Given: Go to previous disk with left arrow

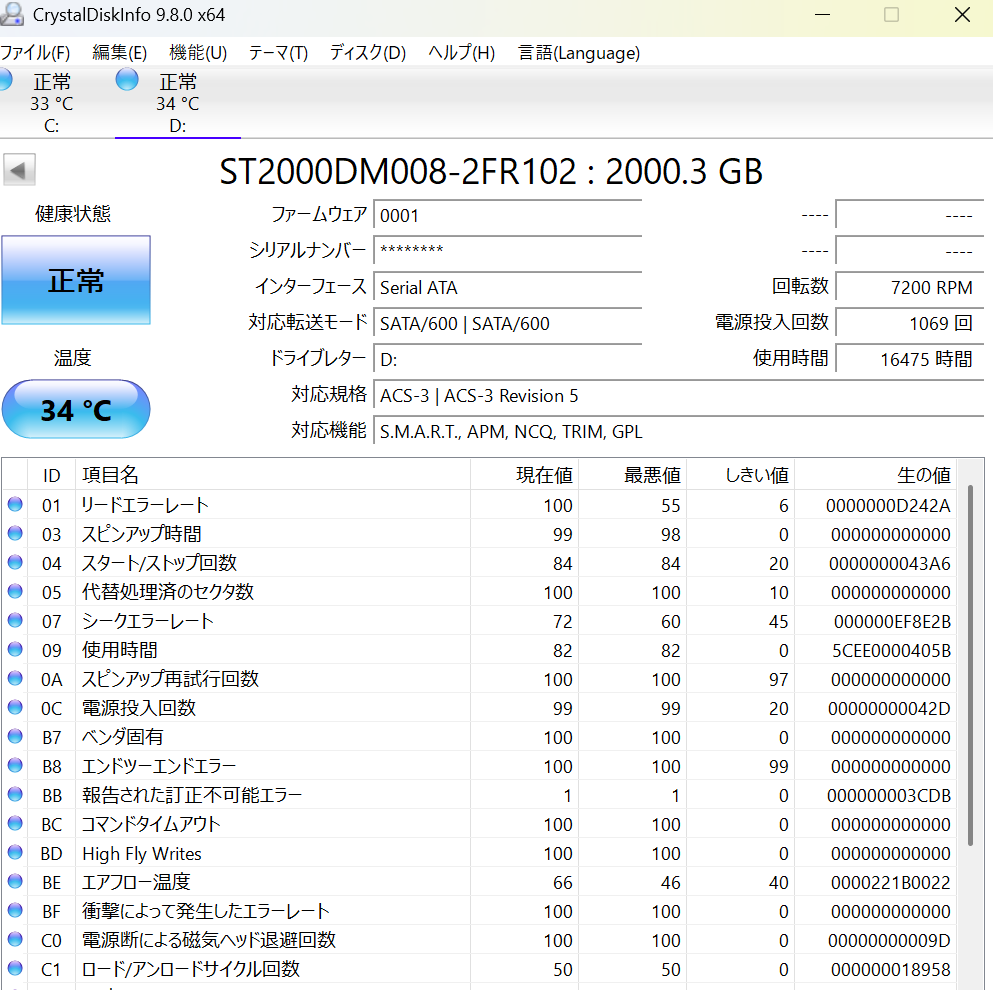Looking at the screenshot, I should (19, 170).
